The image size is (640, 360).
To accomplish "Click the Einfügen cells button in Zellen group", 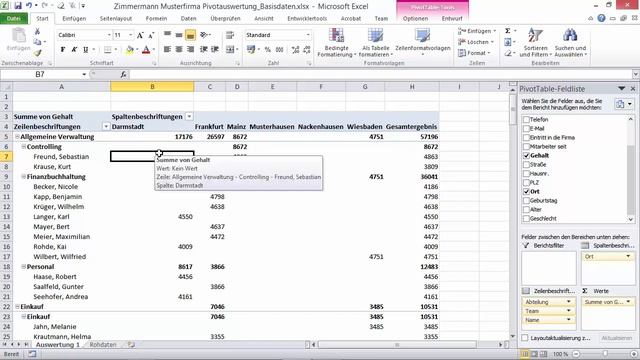I will coord(477,31).
